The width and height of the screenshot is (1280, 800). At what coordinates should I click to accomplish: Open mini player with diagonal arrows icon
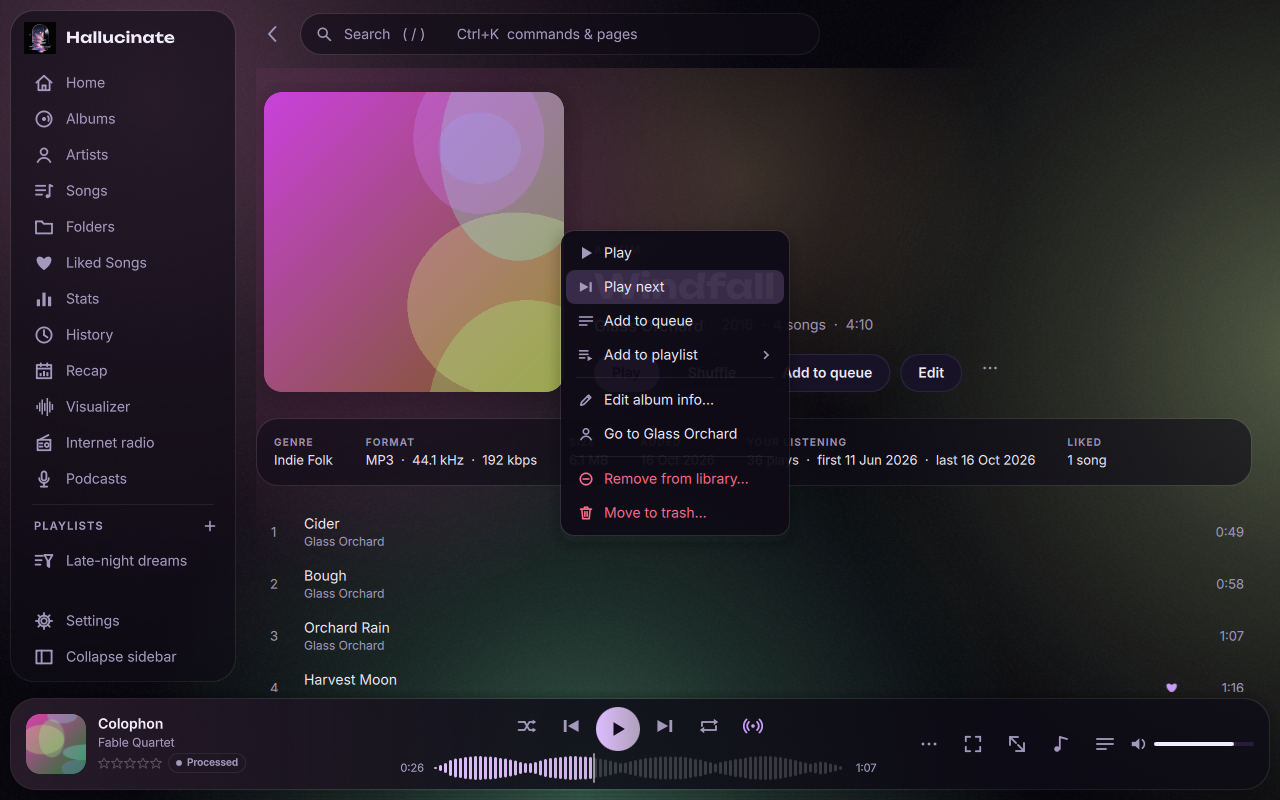tap(1017, 744)
